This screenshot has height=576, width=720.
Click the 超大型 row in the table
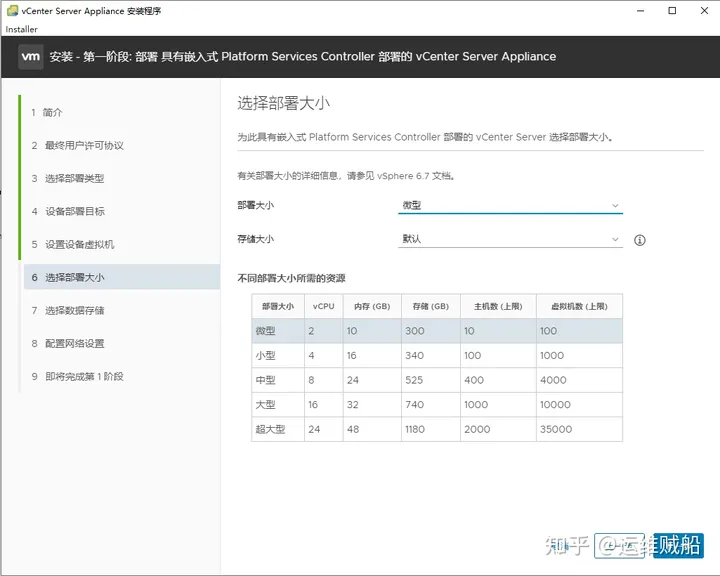point(436,429)
